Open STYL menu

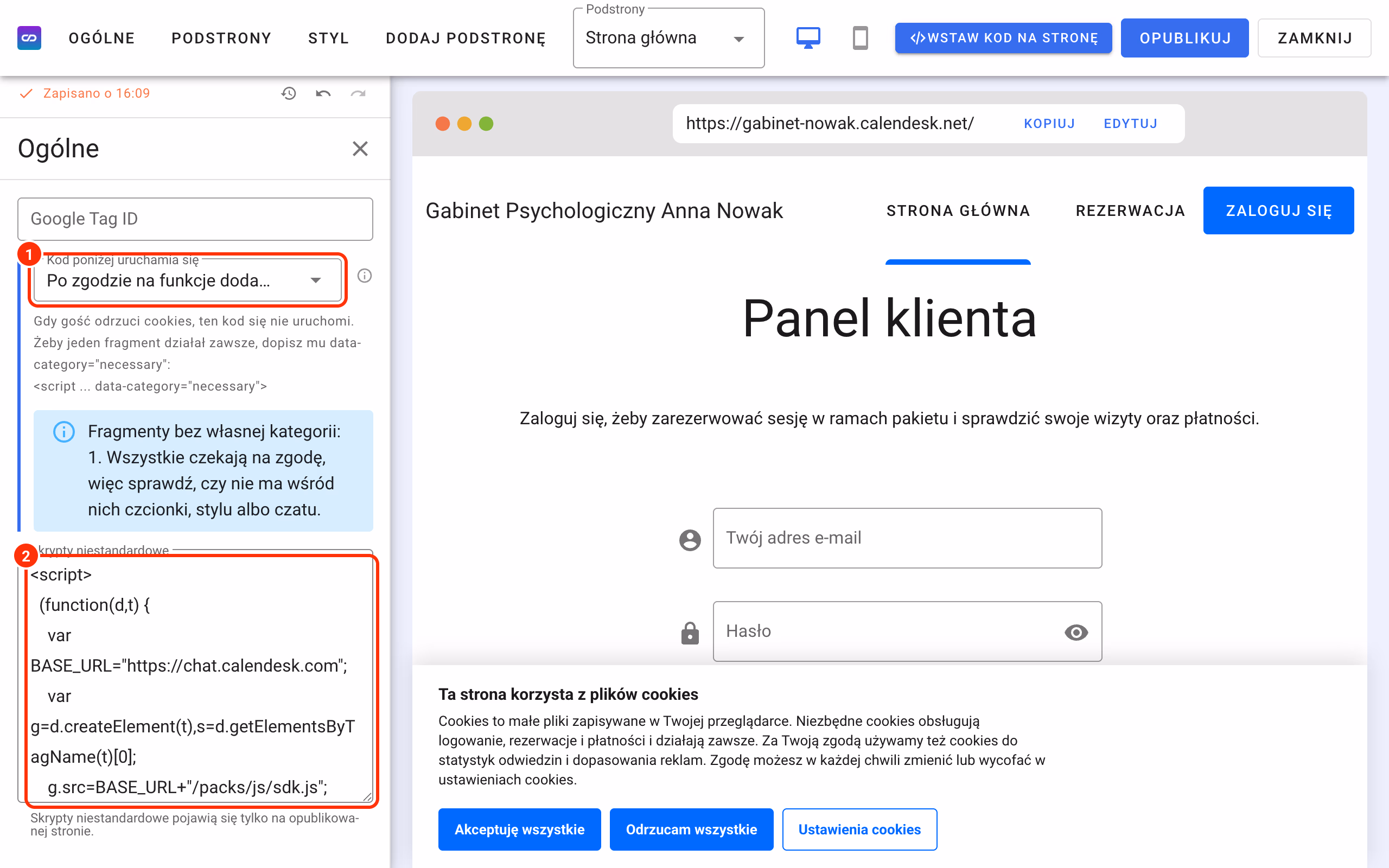(x=328, y=38)
